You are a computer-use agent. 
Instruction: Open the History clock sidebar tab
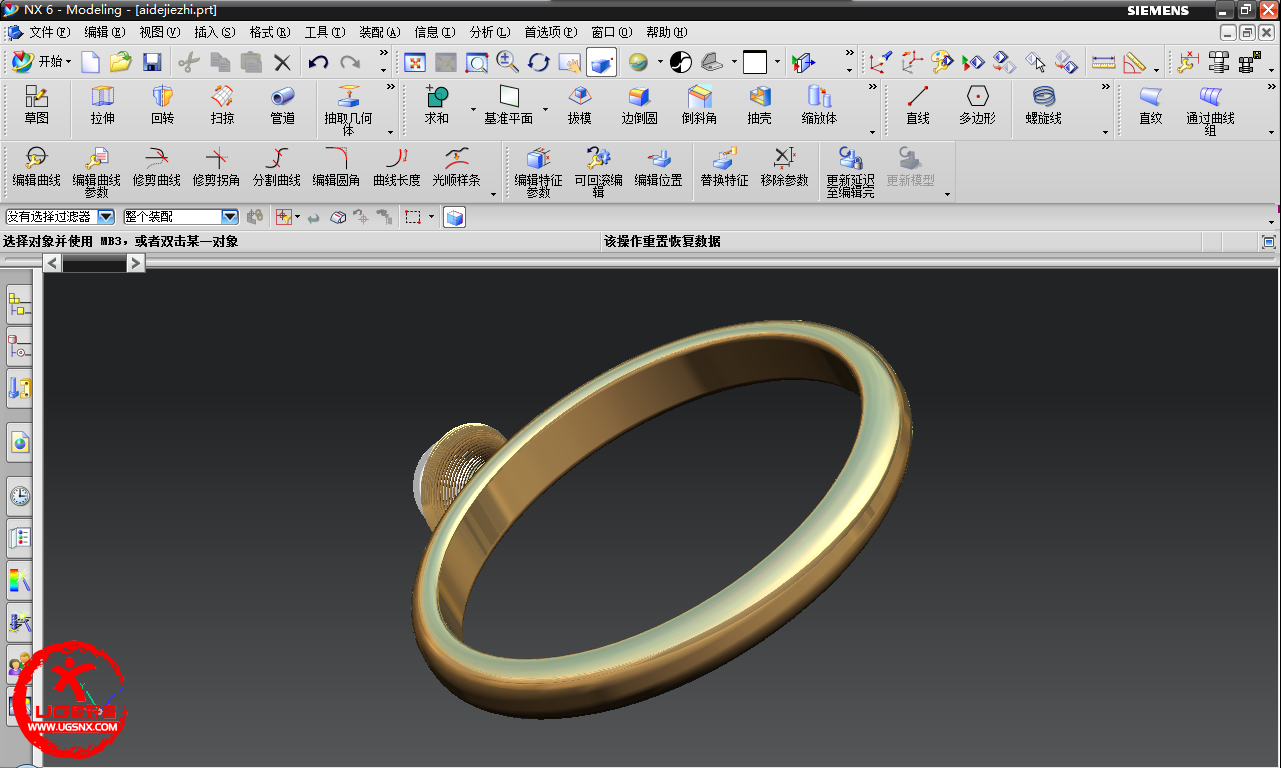tap(19, 496)
